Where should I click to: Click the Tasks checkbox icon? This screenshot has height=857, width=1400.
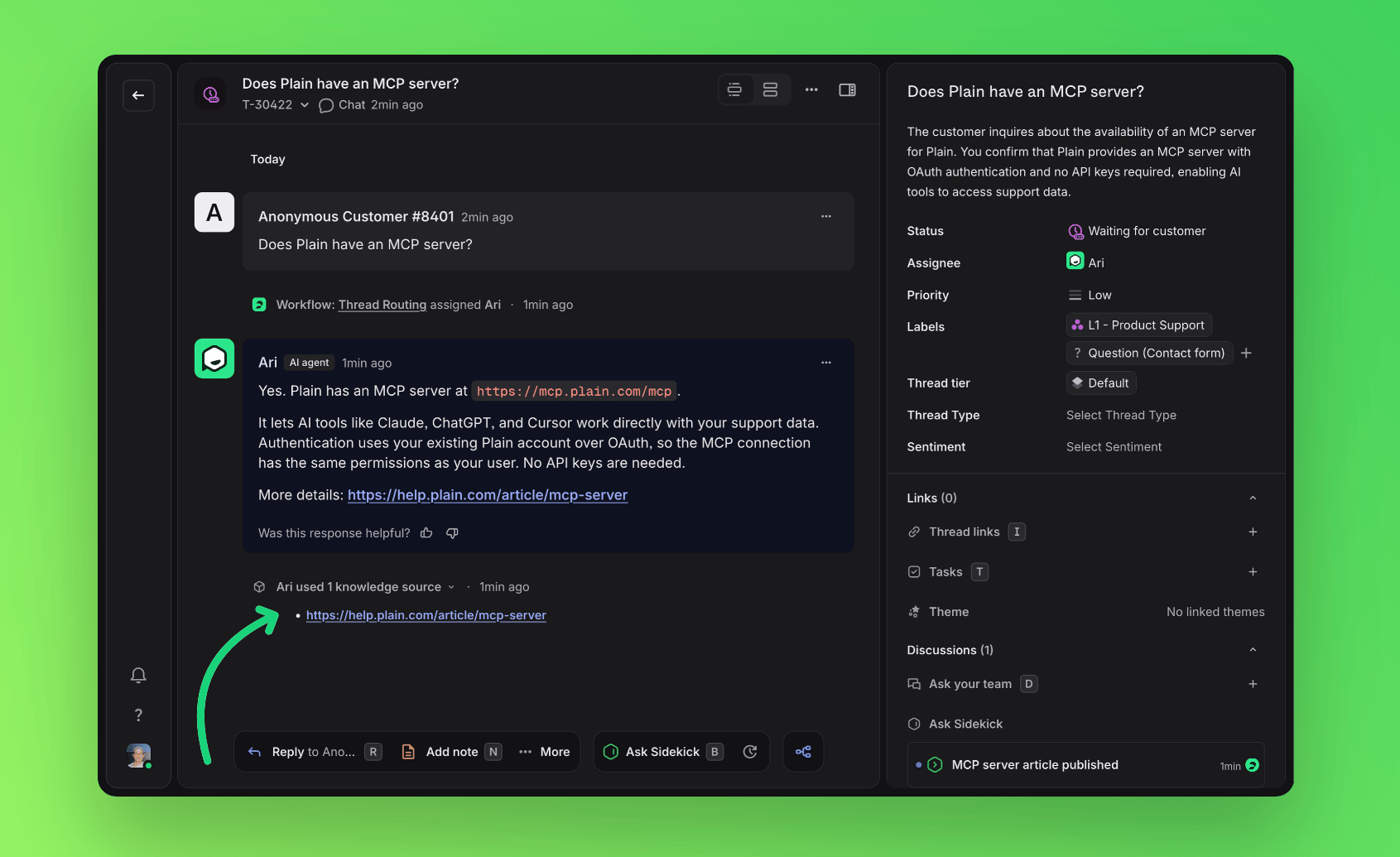(x=914, y=572)
